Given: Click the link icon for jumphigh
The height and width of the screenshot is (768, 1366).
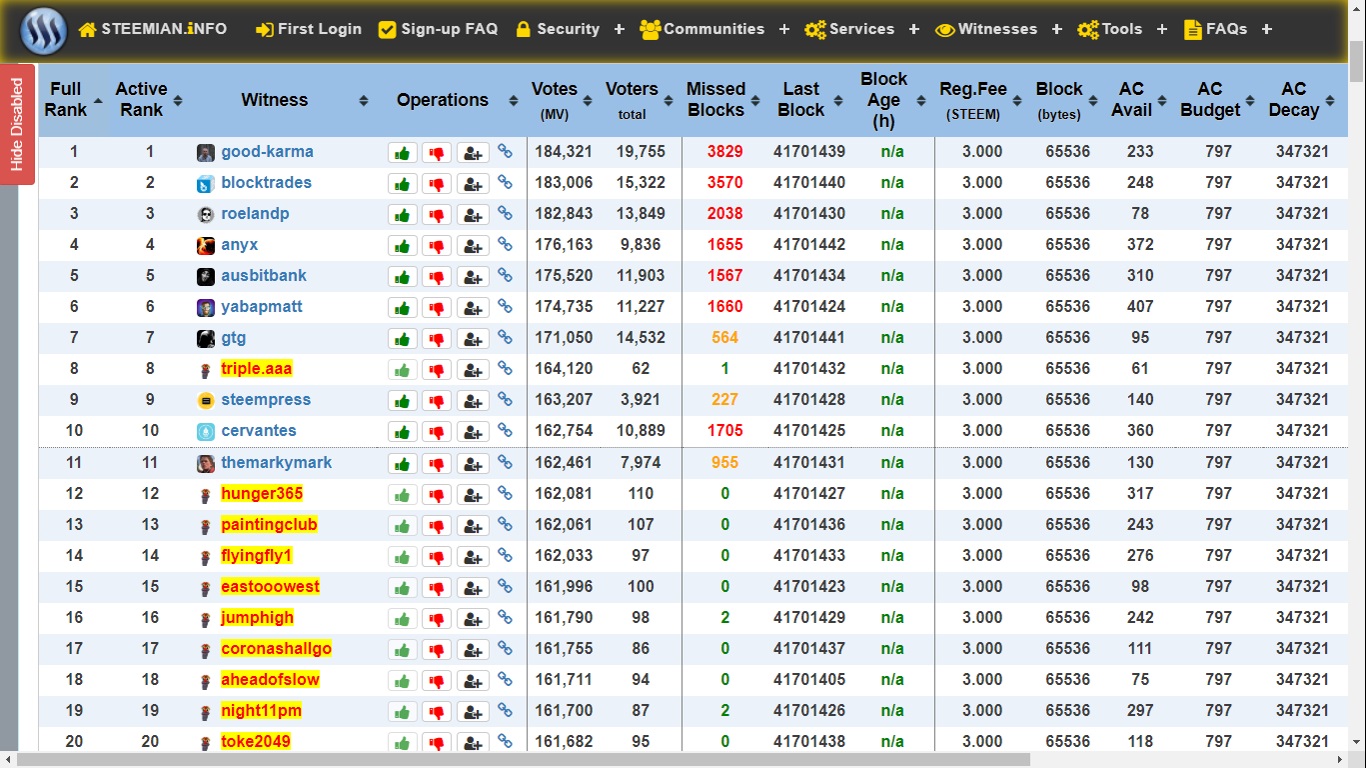Looking at the screenshot, I should 505,618.
